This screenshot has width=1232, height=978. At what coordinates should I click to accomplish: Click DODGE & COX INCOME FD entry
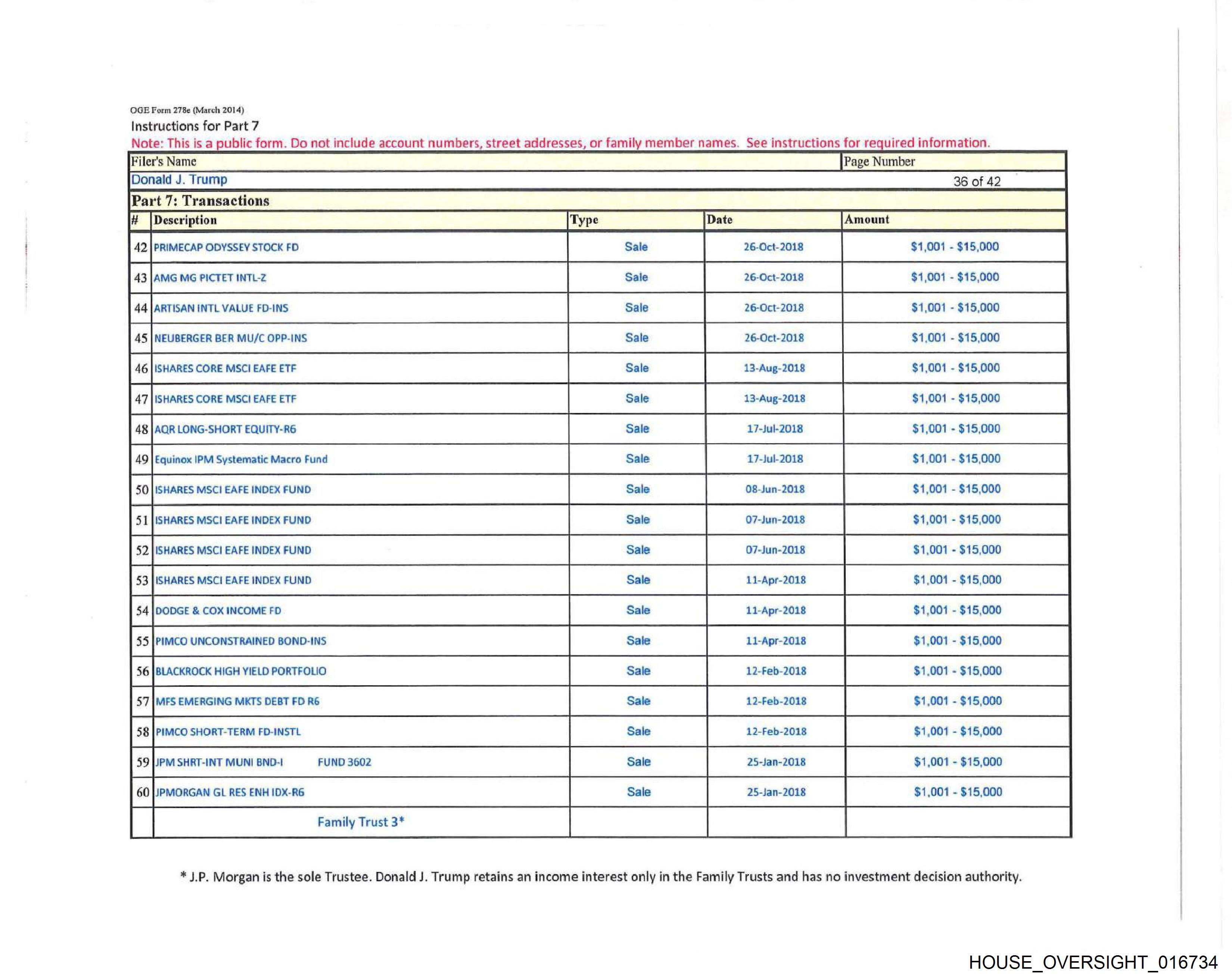[x=218, y=611]
